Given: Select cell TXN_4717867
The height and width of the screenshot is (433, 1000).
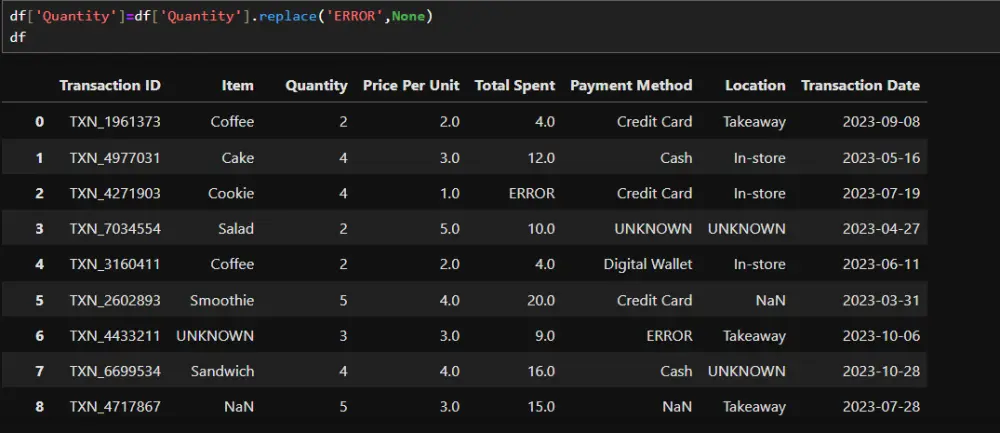Looking at the screenshot, I should tap(115, 406).
